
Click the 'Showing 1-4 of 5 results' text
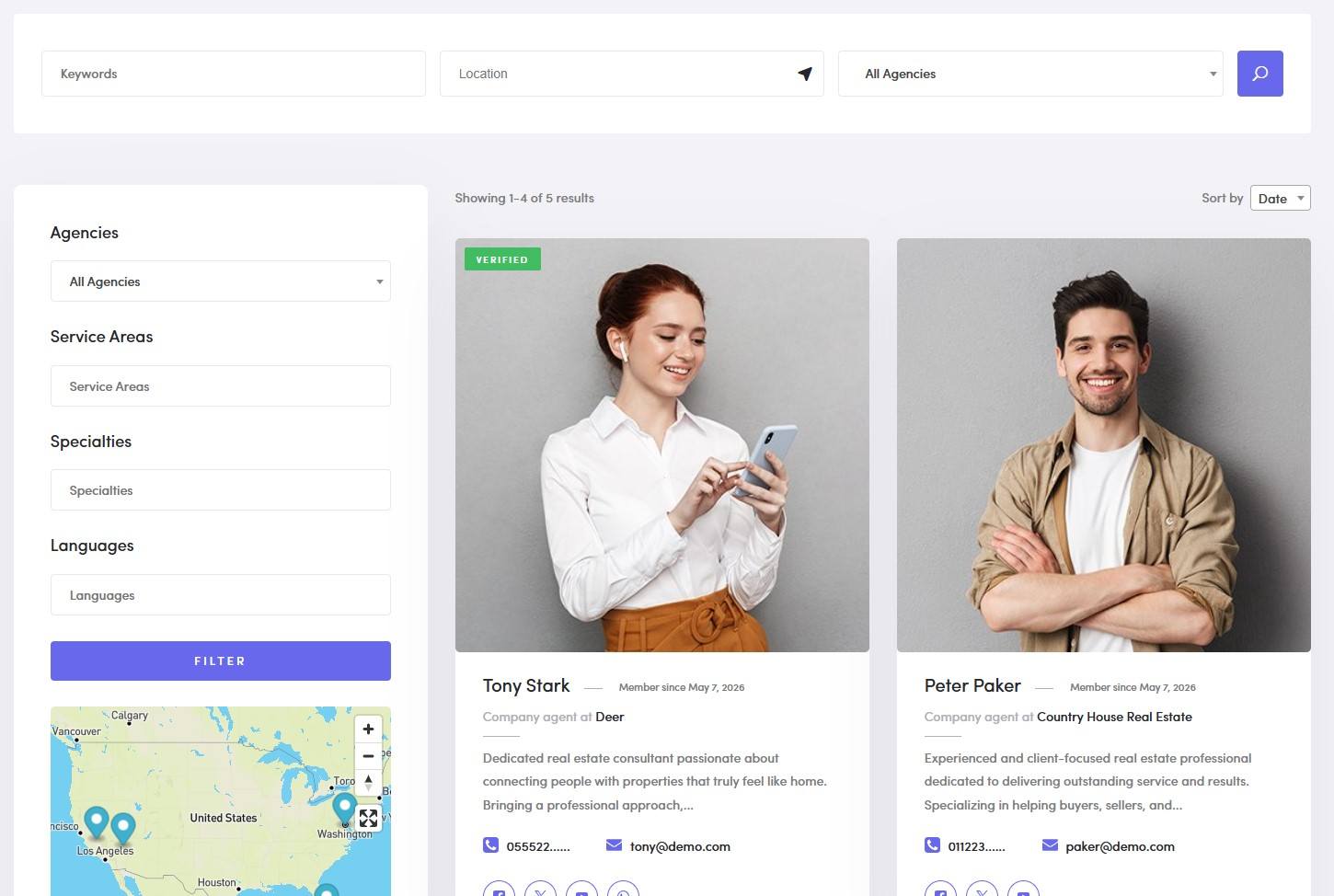(x=524, y=198)
